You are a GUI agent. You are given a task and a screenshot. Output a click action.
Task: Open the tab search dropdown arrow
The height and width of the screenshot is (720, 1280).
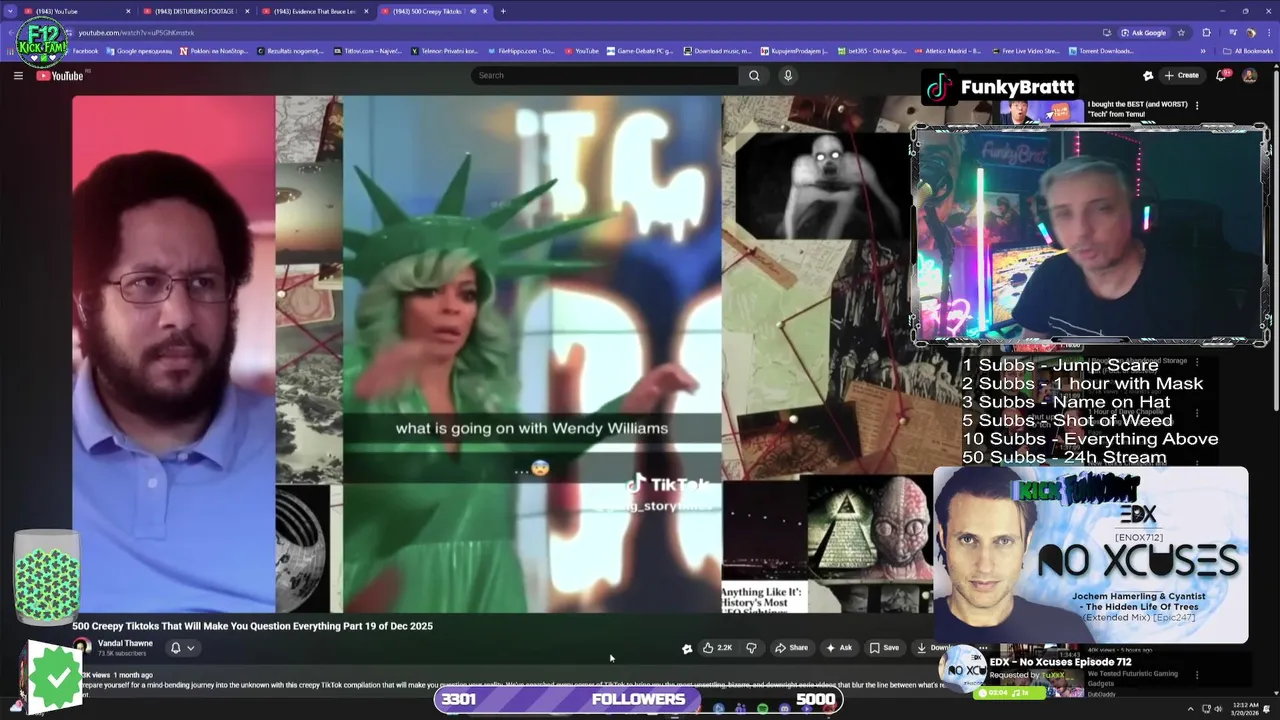coord(9,11)
